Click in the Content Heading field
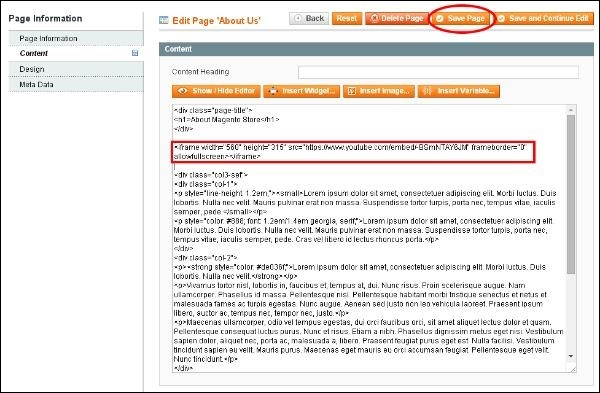 (438, 72)
